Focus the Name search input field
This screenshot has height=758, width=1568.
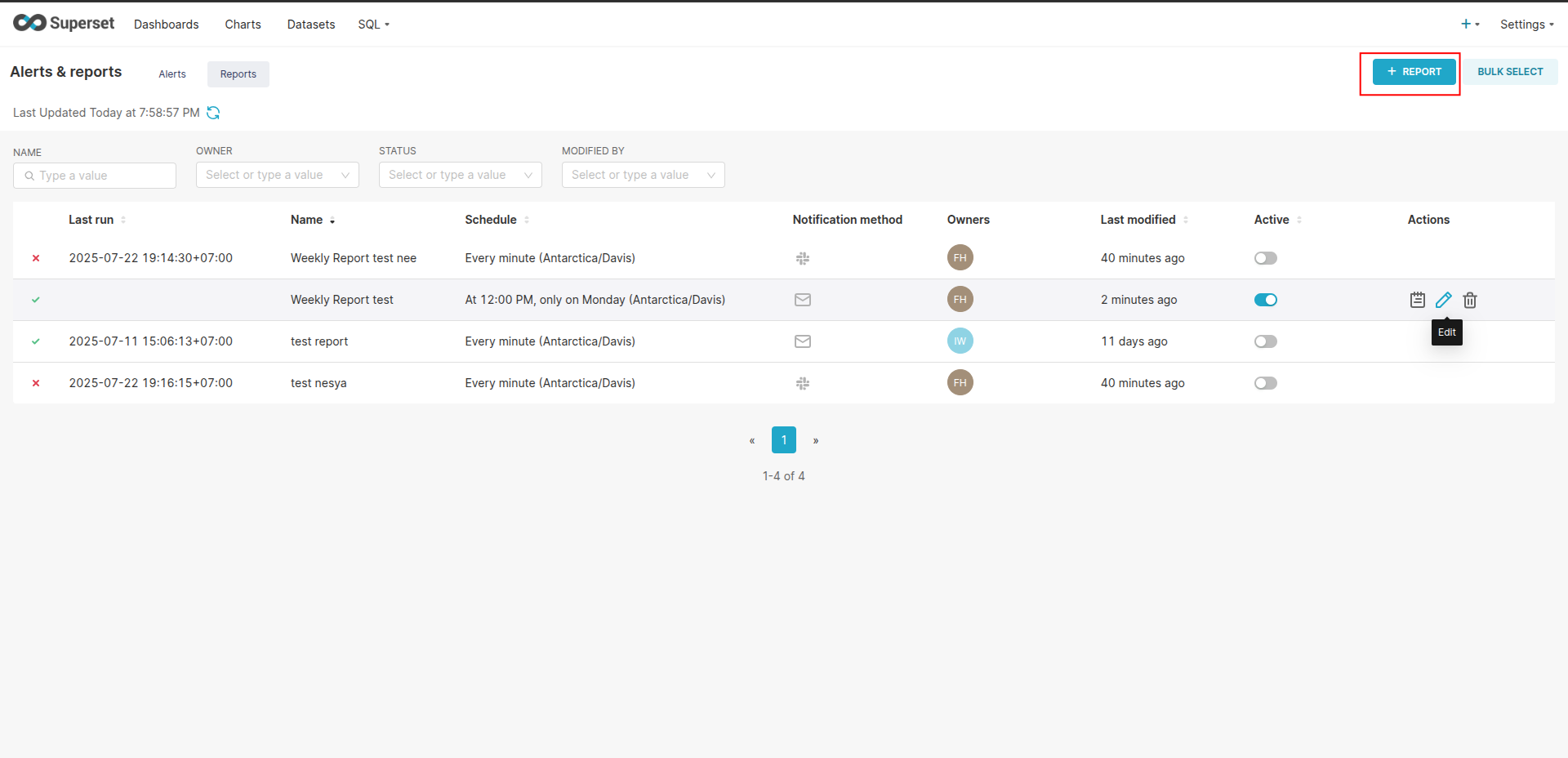click(x=102, y=176)
